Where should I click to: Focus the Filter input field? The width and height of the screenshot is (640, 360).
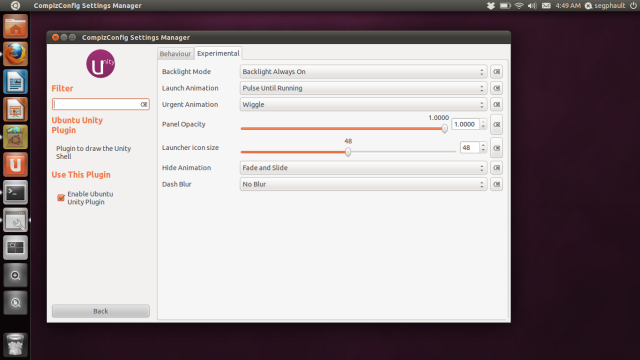(x=97, y=104)
